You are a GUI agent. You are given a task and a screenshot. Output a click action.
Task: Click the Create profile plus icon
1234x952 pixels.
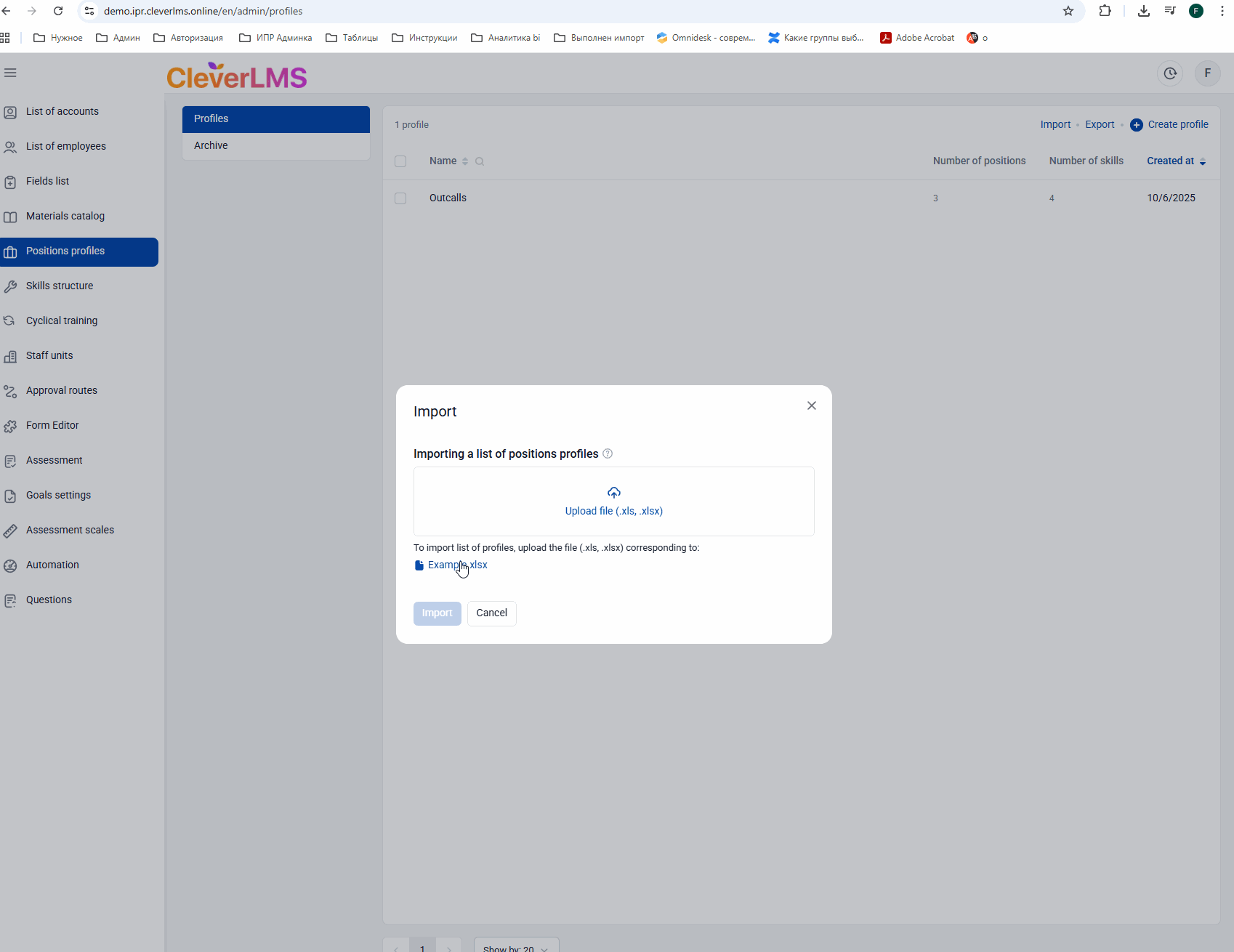coord(1137,125)
